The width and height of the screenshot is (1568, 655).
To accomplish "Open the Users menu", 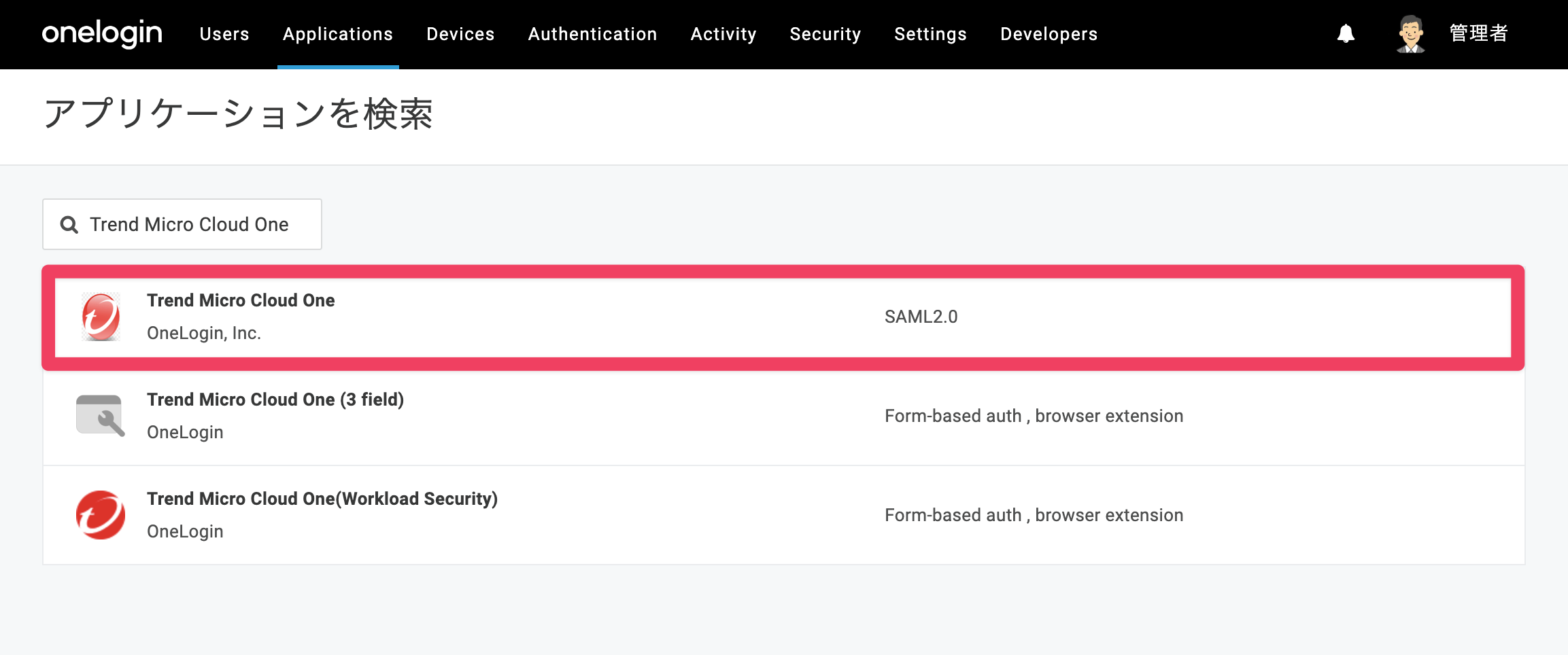I will point(224,34).
